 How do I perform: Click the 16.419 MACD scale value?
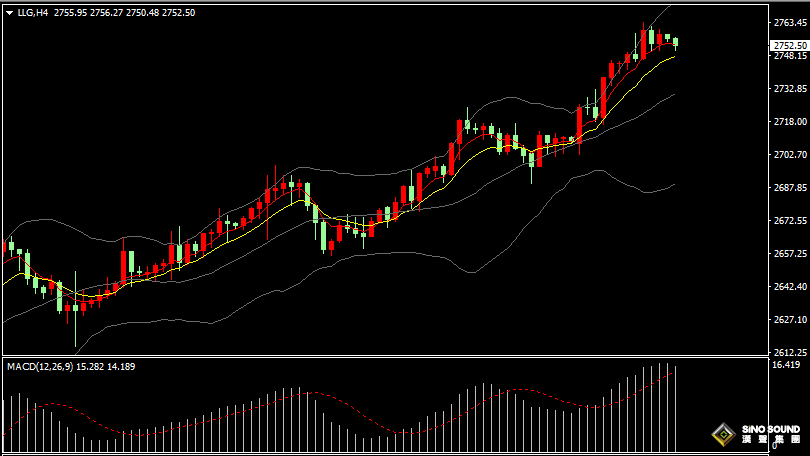tap(785, 366)
